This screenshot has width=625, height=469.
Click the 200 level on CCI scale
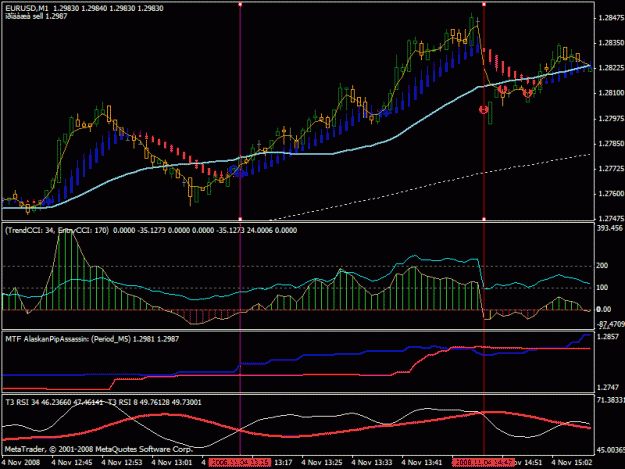[x=602, y=266]
